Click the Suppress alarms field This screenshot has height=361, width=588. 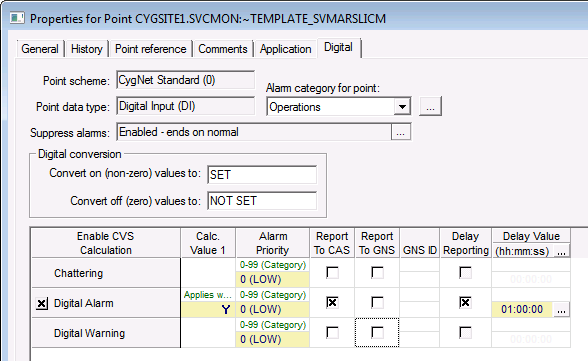[254, 132]
